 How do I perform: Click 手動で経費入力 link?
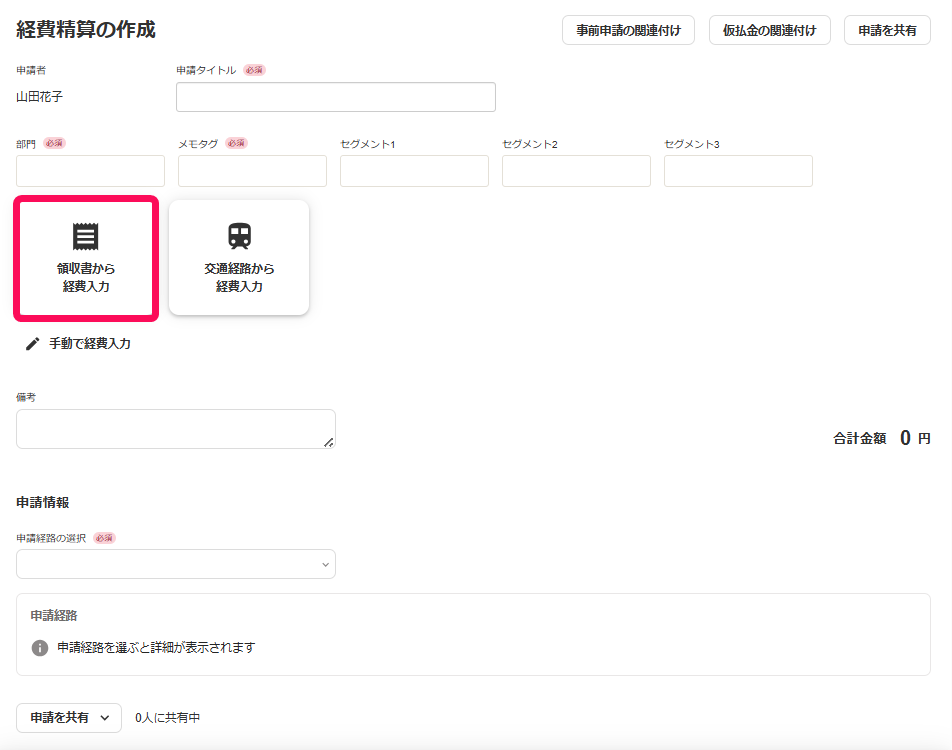click(78, 344)
